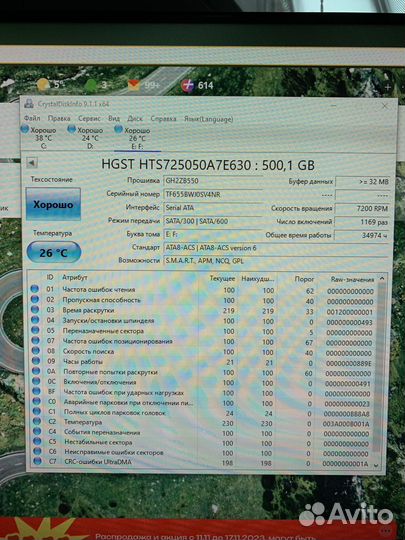Click the raw value 0000000889E

click(349, 364)
